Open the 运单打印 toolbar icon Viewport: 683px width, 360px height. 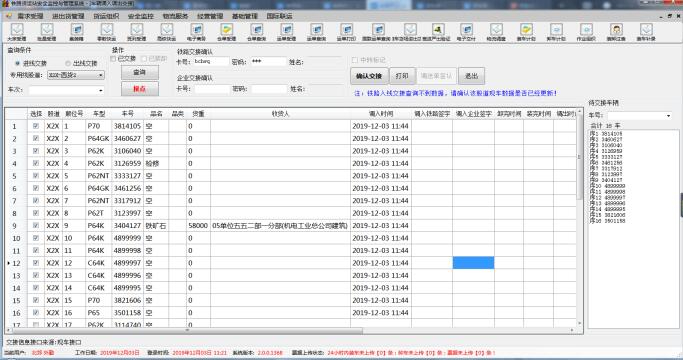click(x=347, y=32)
